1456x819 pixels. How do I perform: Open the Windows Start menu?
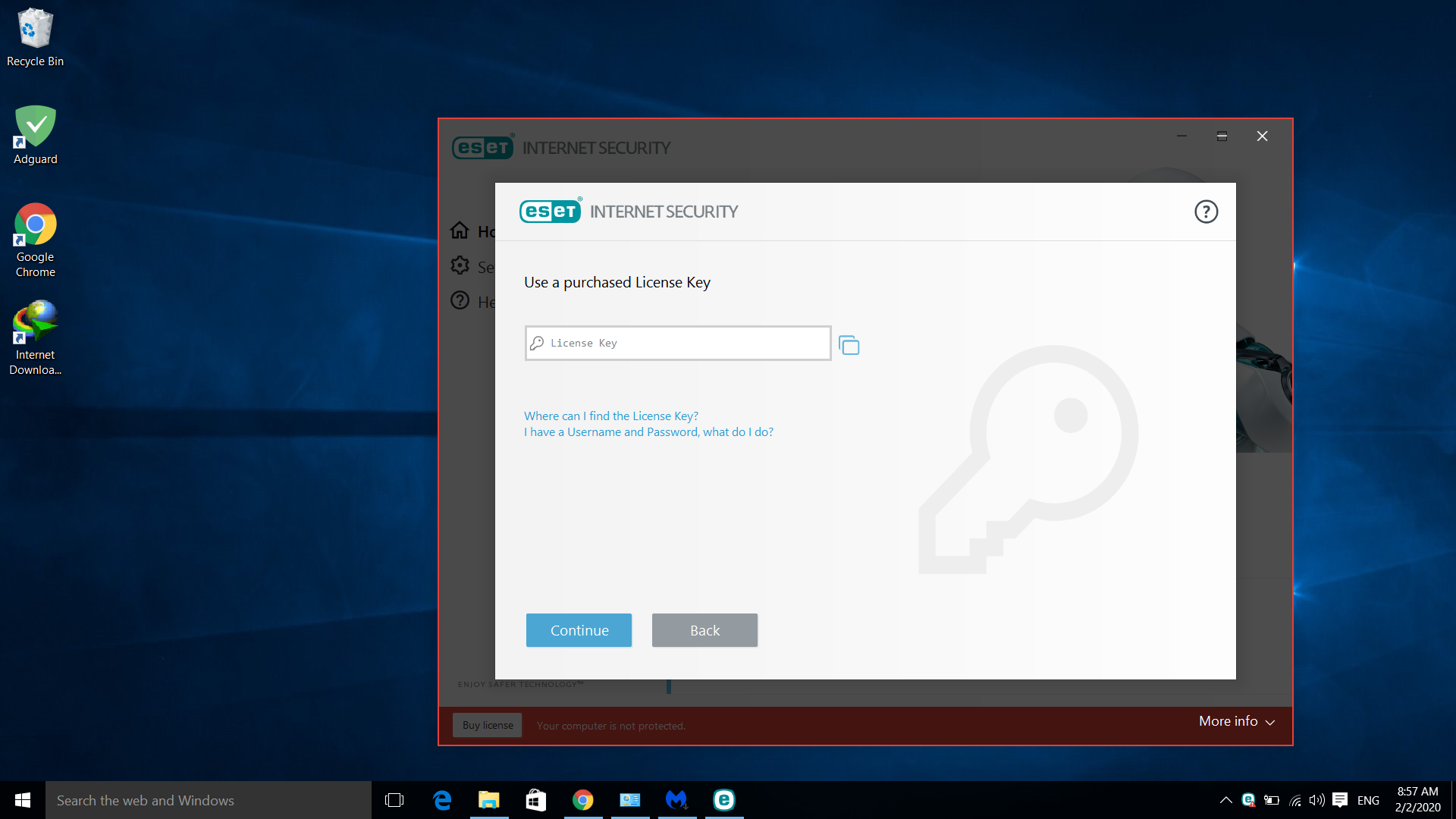(x=23, y=800)
